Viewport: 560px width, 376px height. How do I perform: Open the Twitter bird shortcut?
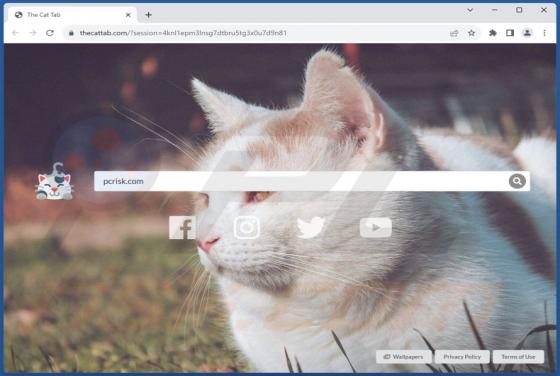tap(311, 227)
